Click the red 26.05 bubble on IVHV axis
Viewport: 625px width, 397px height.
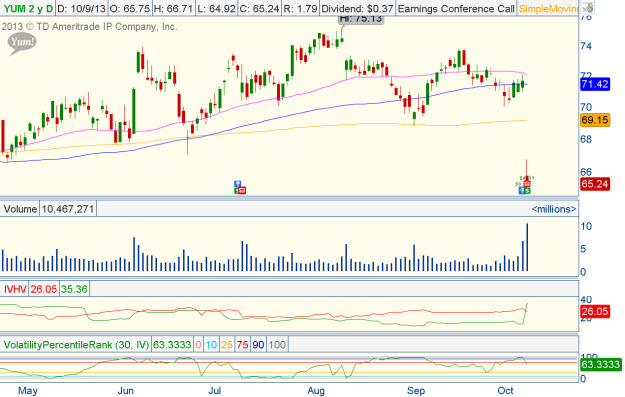coord(595,311)
